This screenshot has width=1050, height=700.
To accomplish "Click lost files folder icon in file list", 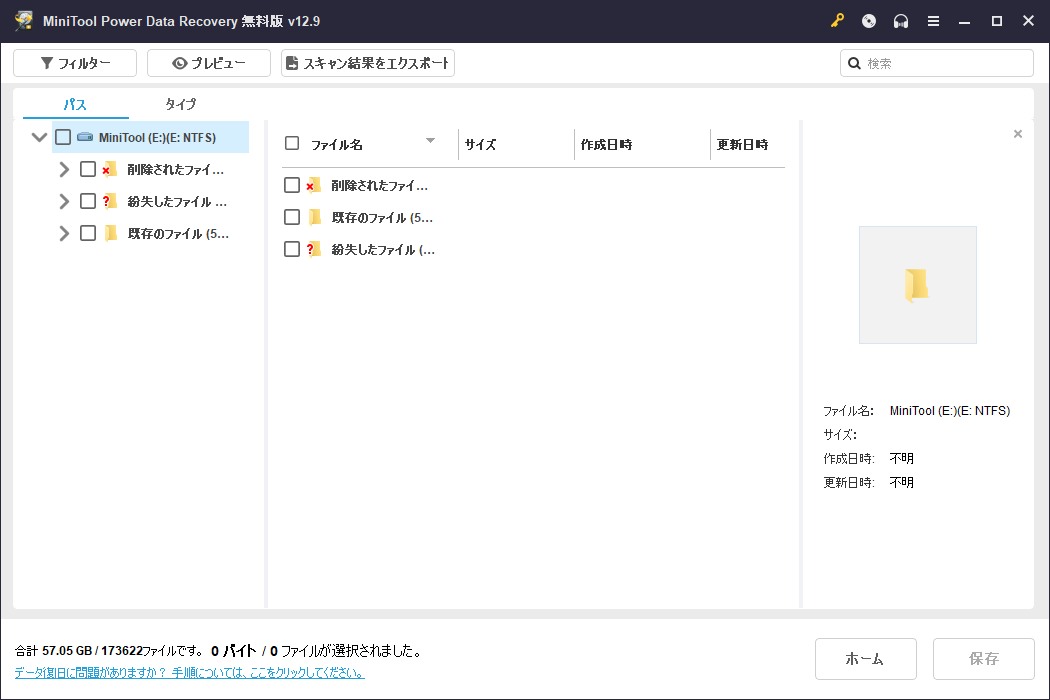I will coord(313,249).
